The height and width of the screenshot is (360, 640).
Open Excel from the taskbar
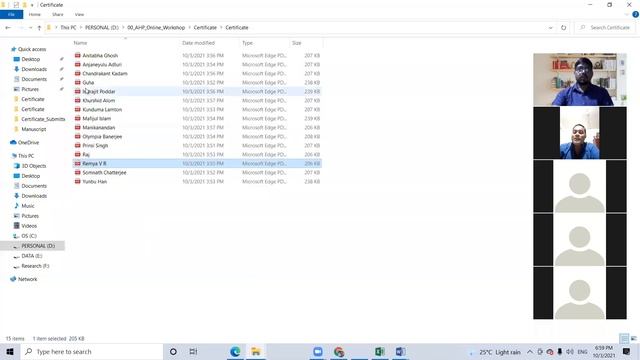pyautogui.click(x=380, y=351)
